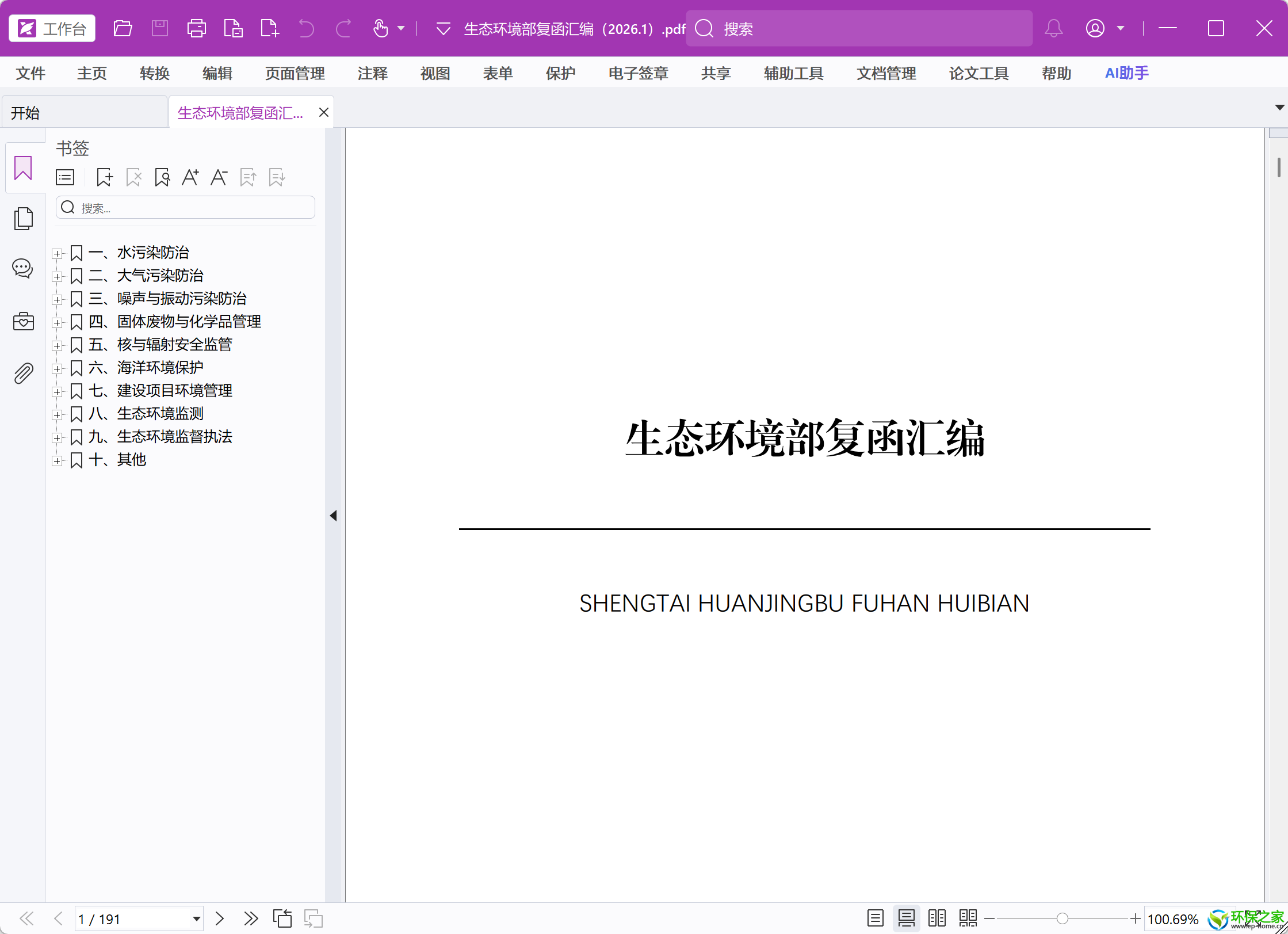The height and width of the screenshot is (934, 1288).
Task: Increase bookmark font size icon
Action: click(x=190, y=177)
